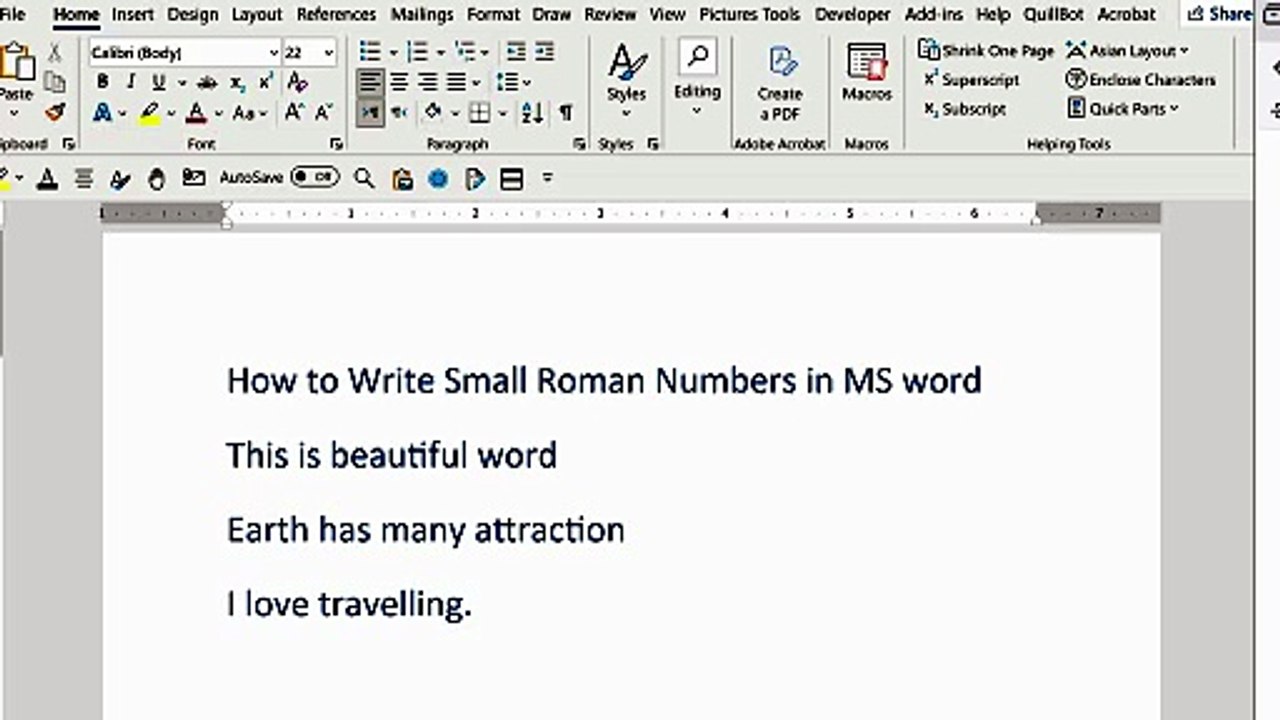Click Superscript in Helping Tools
This screenshot has width=1280, height=720.
coord(971,79)
